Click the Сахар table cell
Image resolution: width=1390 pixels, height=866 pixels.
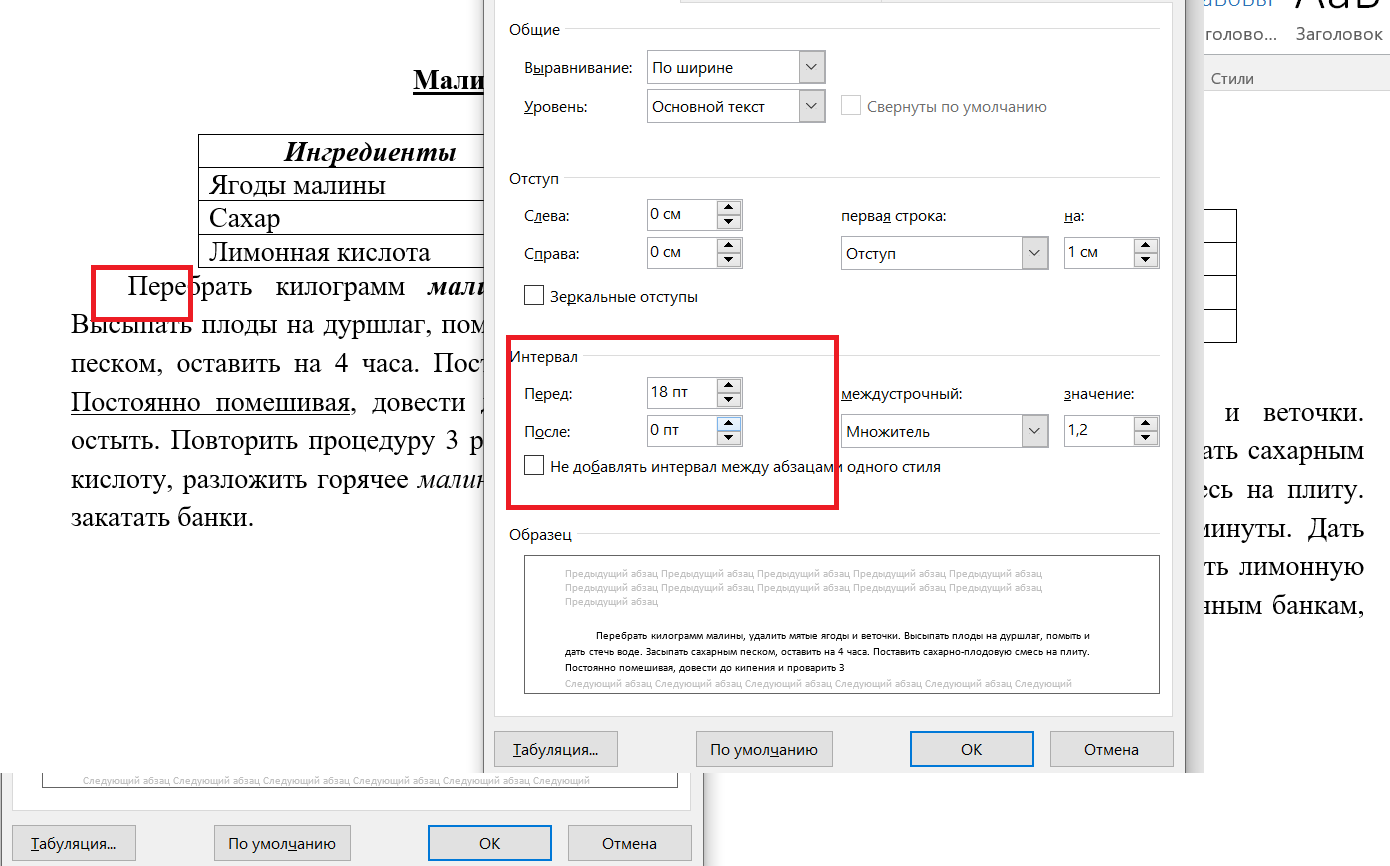[x=341, y=218]
